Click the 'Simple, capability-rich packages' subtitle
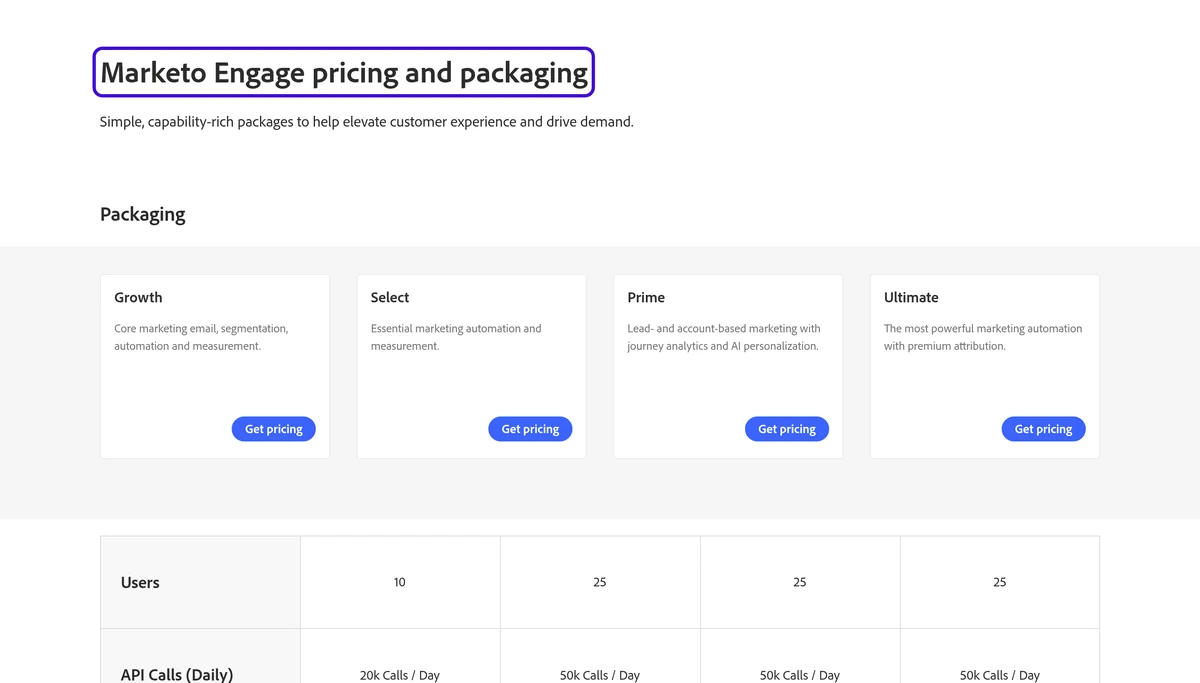Viewport: 1200px width, 683px height. (367, 122)
